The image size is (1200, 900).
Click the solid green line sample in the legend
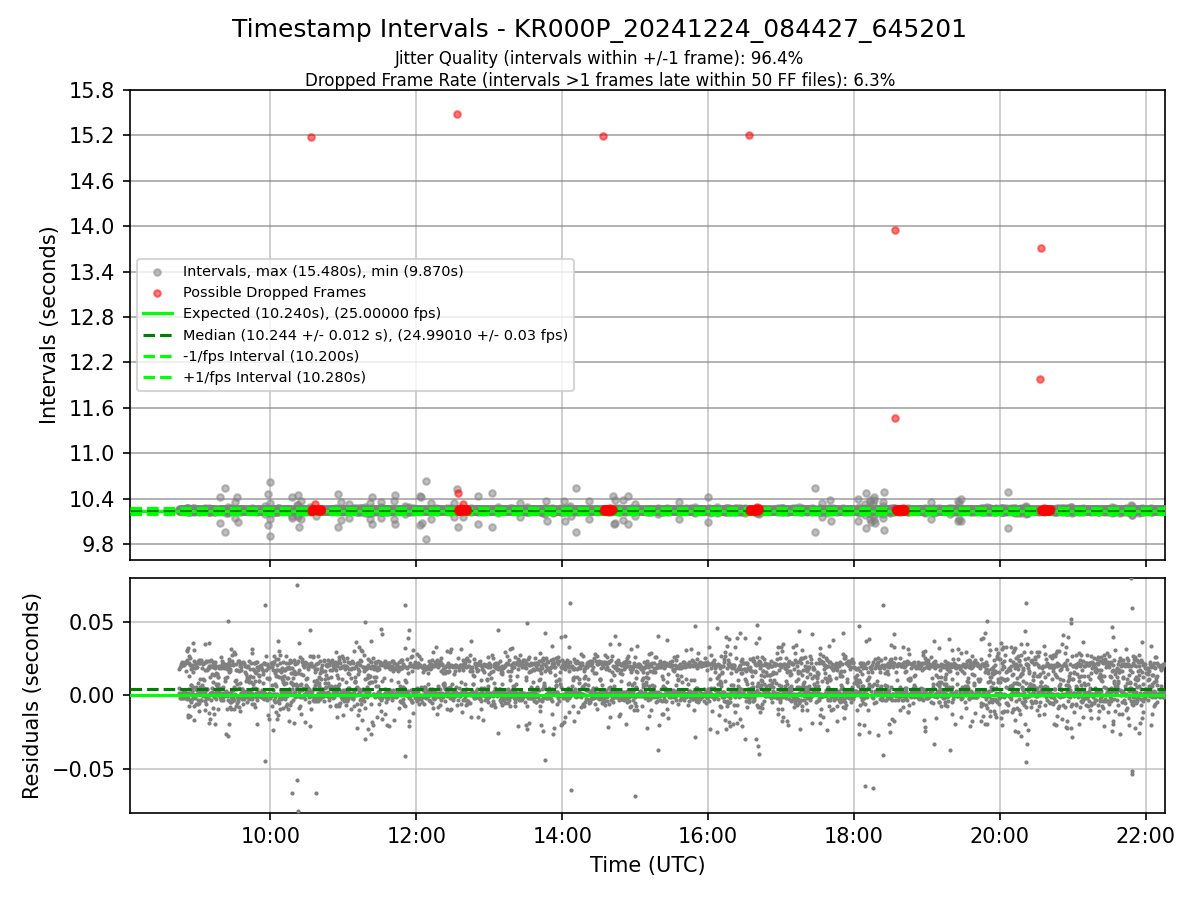tap(157, 313)
